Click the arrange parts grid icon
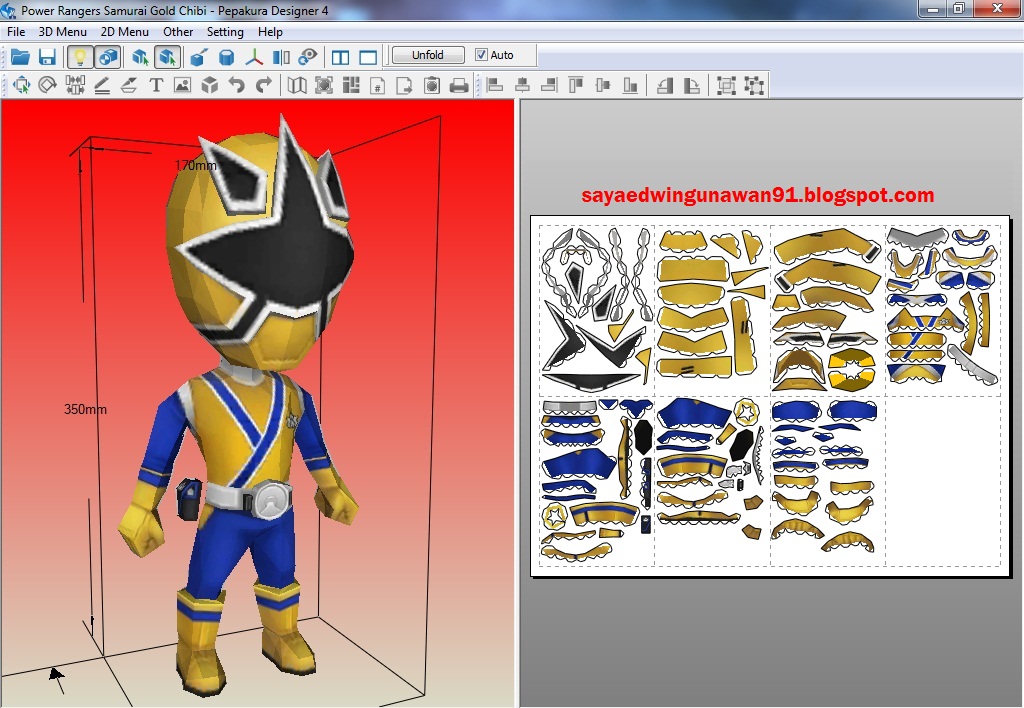The image size is (1024, 708). click(351, 85)
